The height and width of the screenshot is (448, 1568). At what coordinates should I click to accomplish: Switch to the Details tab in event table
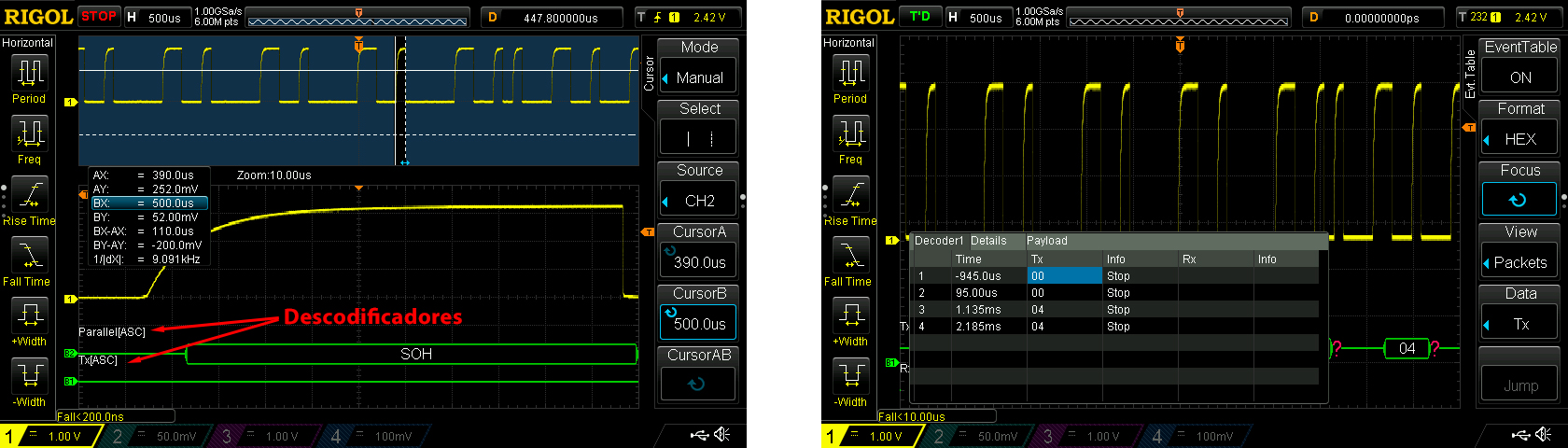point(988,241)
